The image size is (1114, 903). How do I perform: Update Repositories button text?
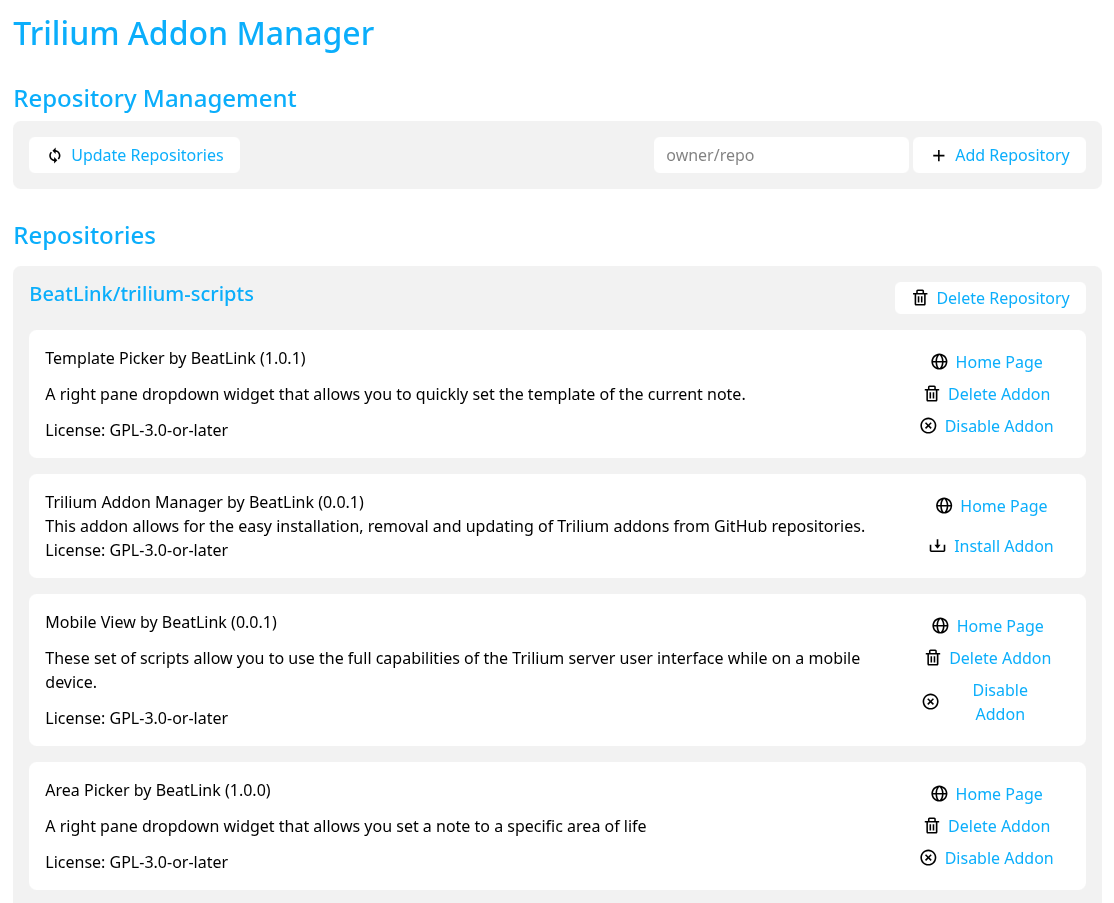[x=147, y=155]
